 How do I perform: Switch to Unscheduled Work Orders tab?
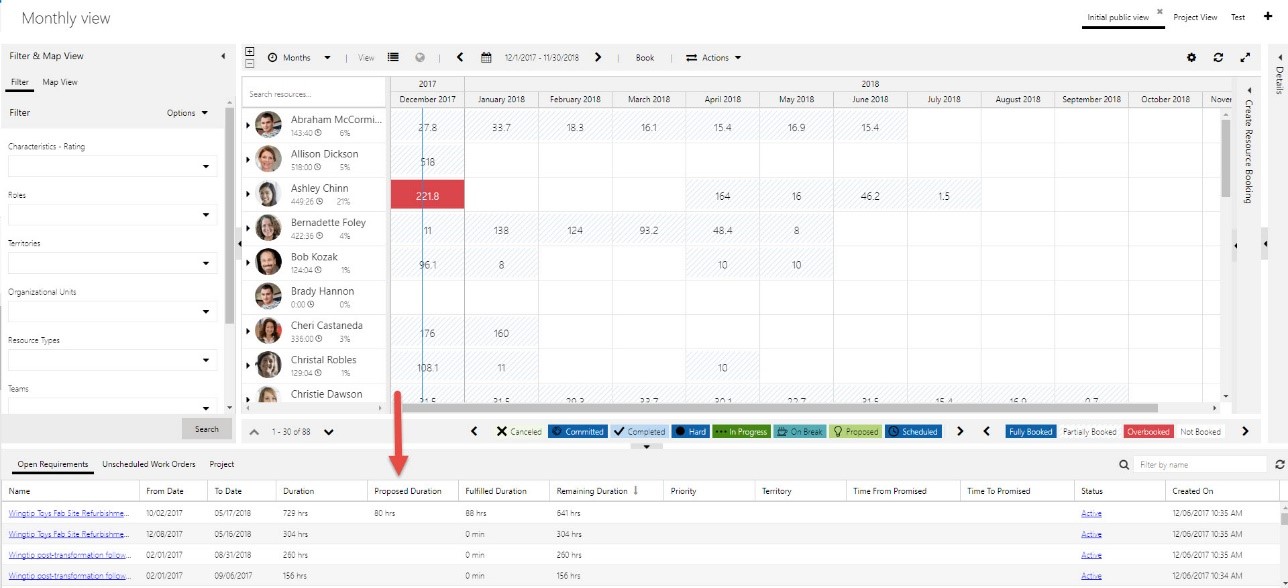148,465
